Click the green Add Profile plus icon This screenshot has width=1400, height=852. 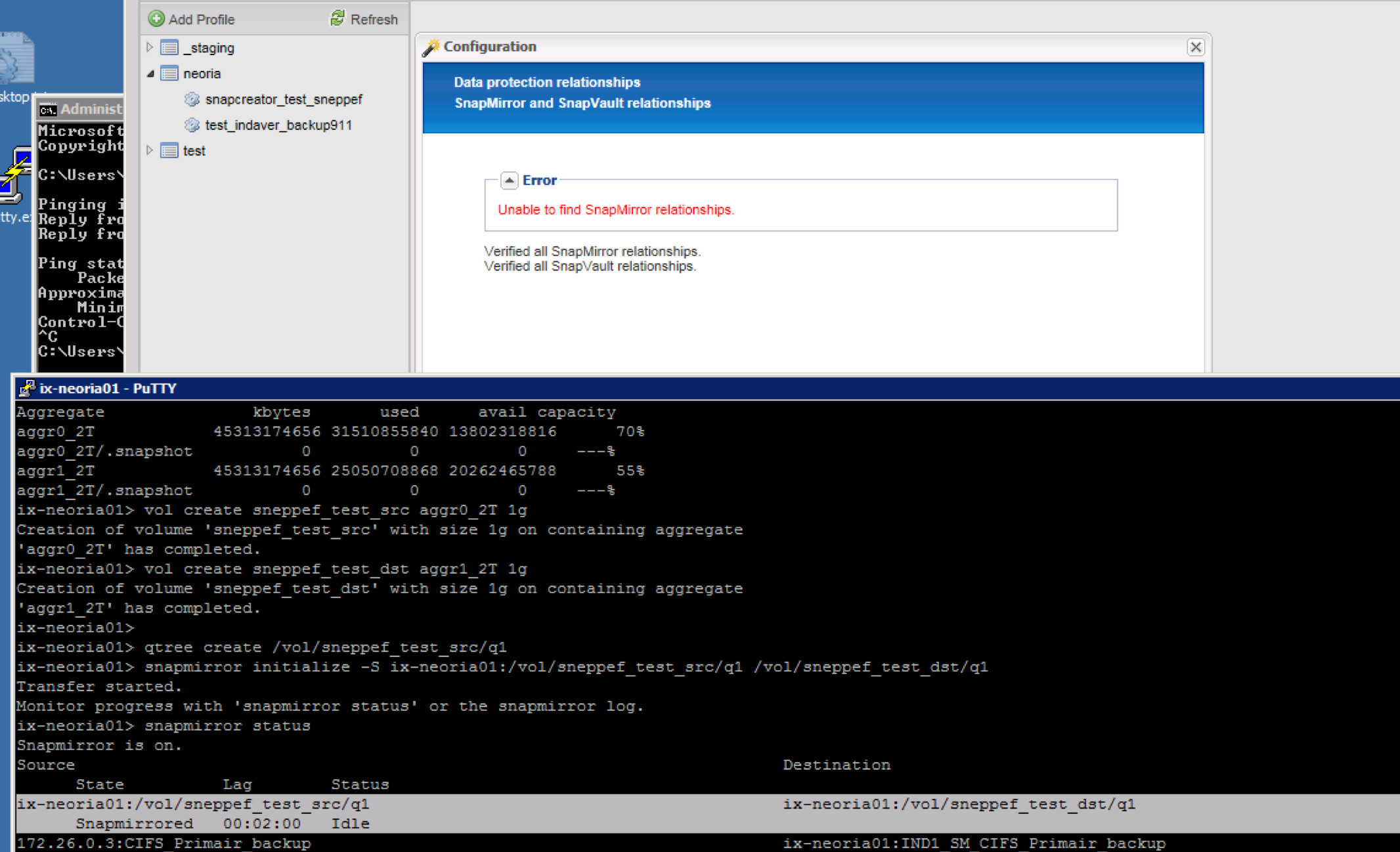[156, 19]
